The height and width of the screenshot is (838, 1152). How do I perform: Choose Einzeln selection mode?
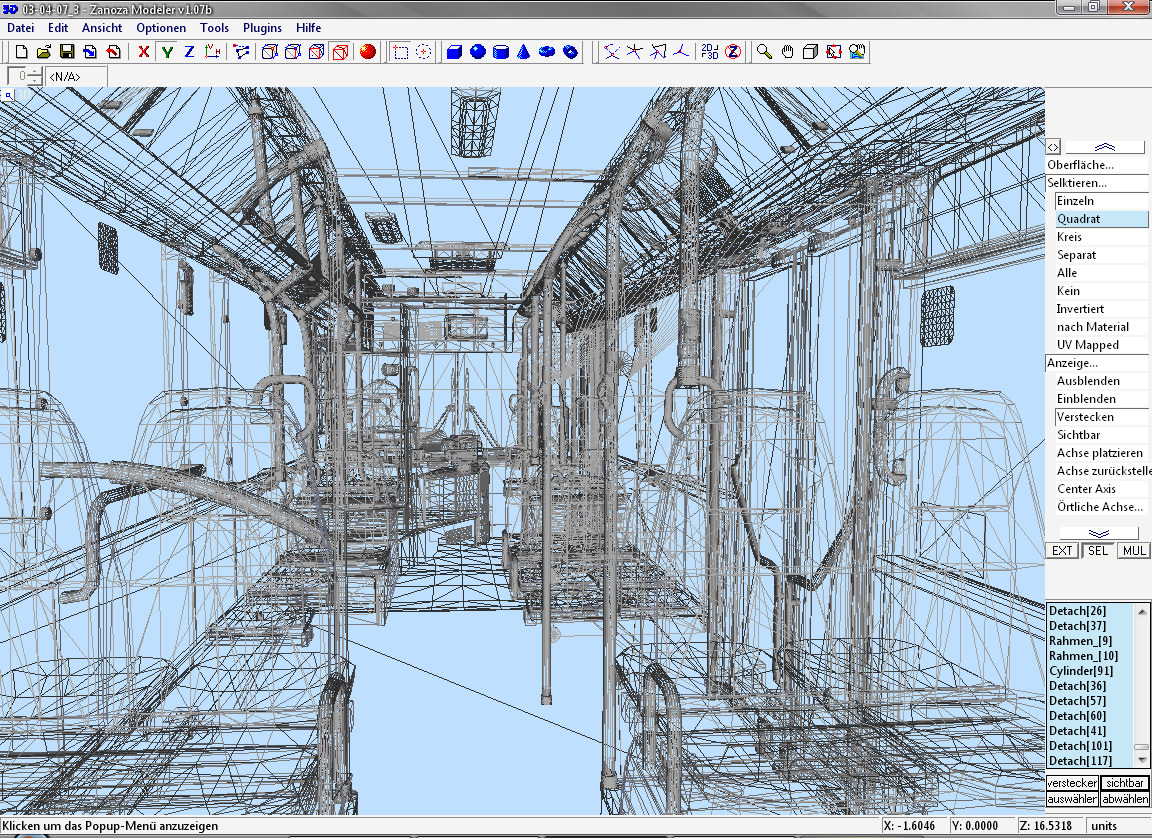point(1101,201)
